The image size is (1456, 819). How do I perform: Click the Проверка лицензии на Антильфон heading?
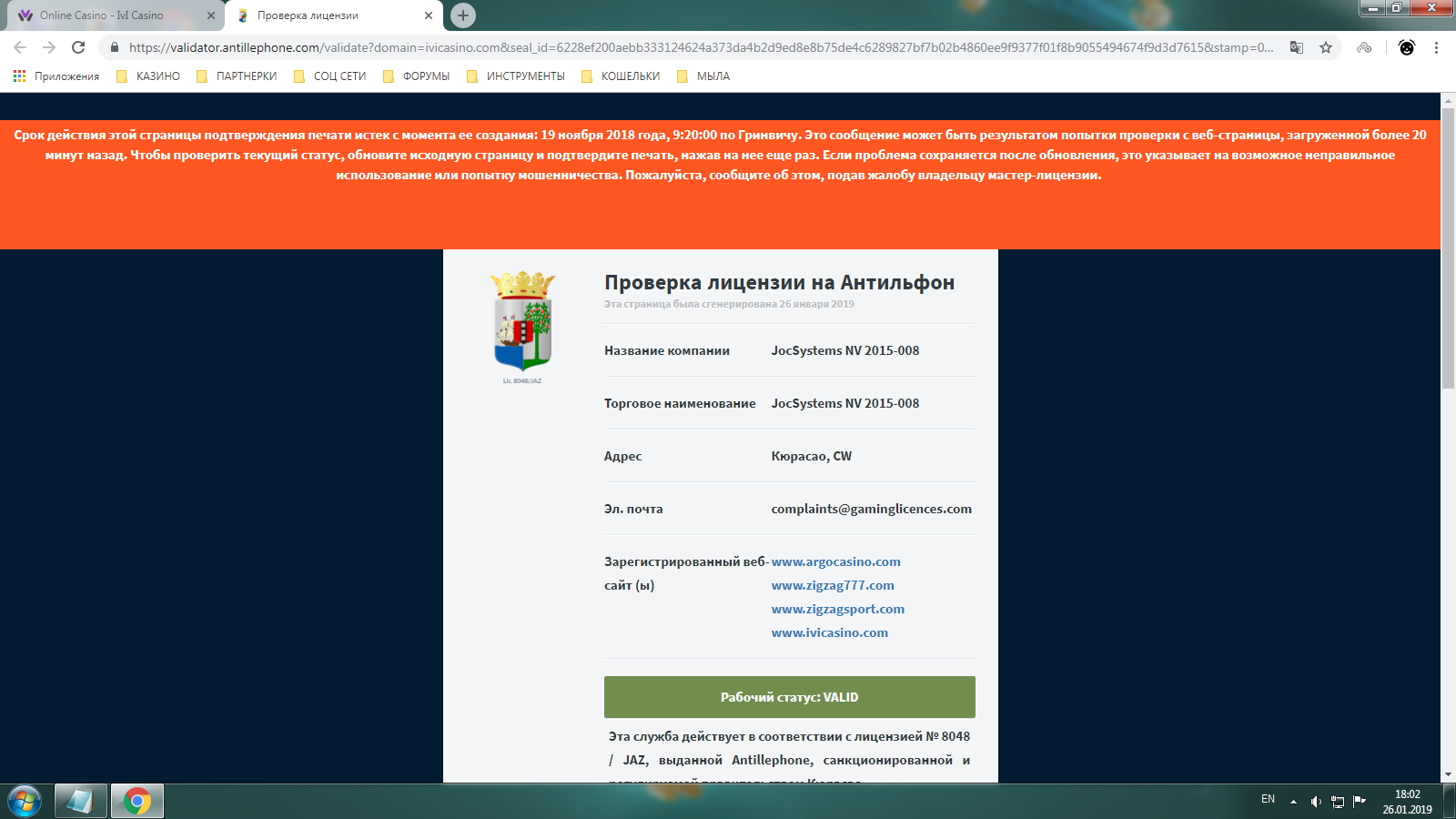click(x=779, y=282)
